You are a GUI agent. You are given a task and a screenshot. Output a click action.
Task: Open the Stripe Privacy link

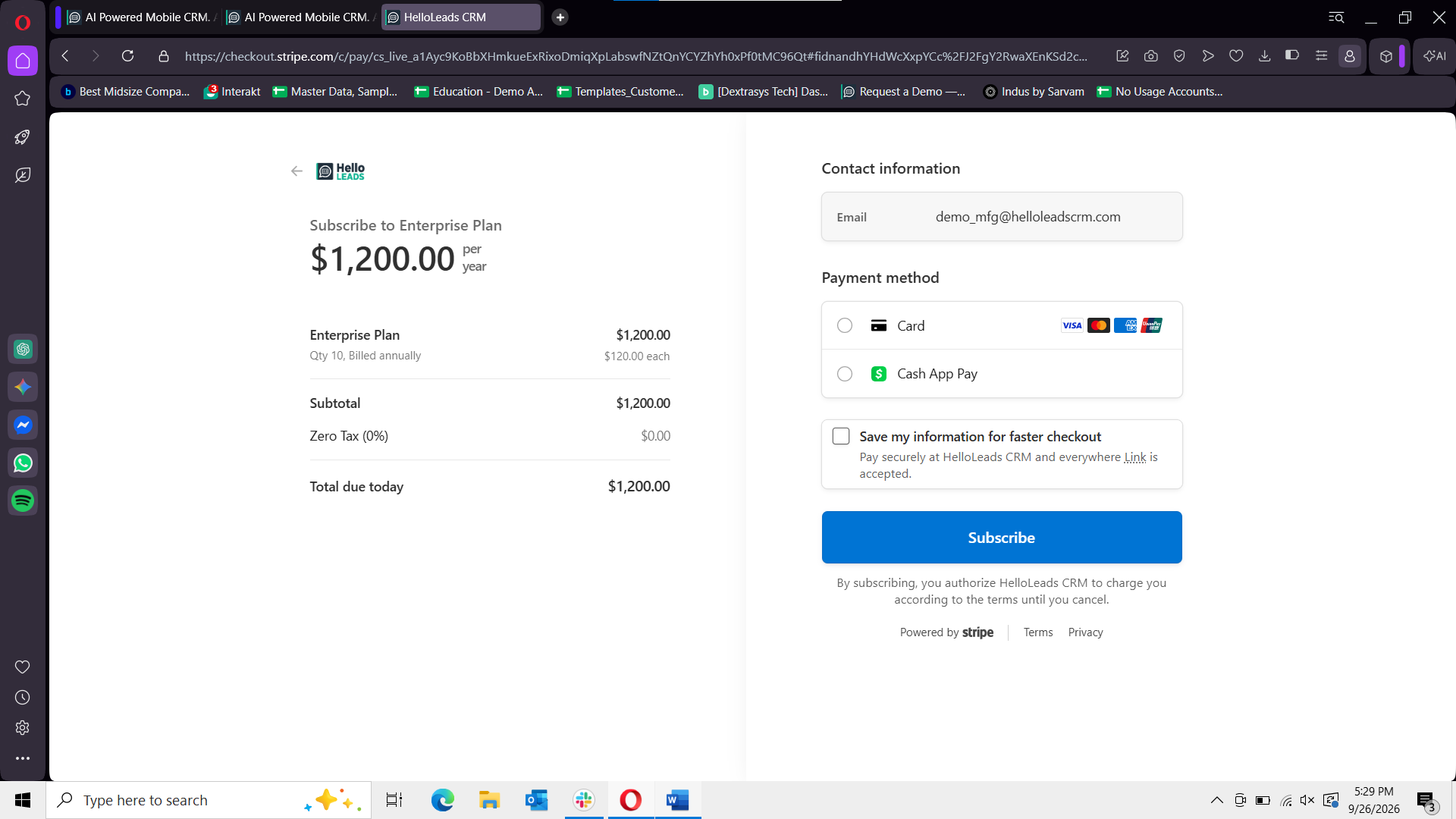pyautogui.click(x=1085, y=632)
